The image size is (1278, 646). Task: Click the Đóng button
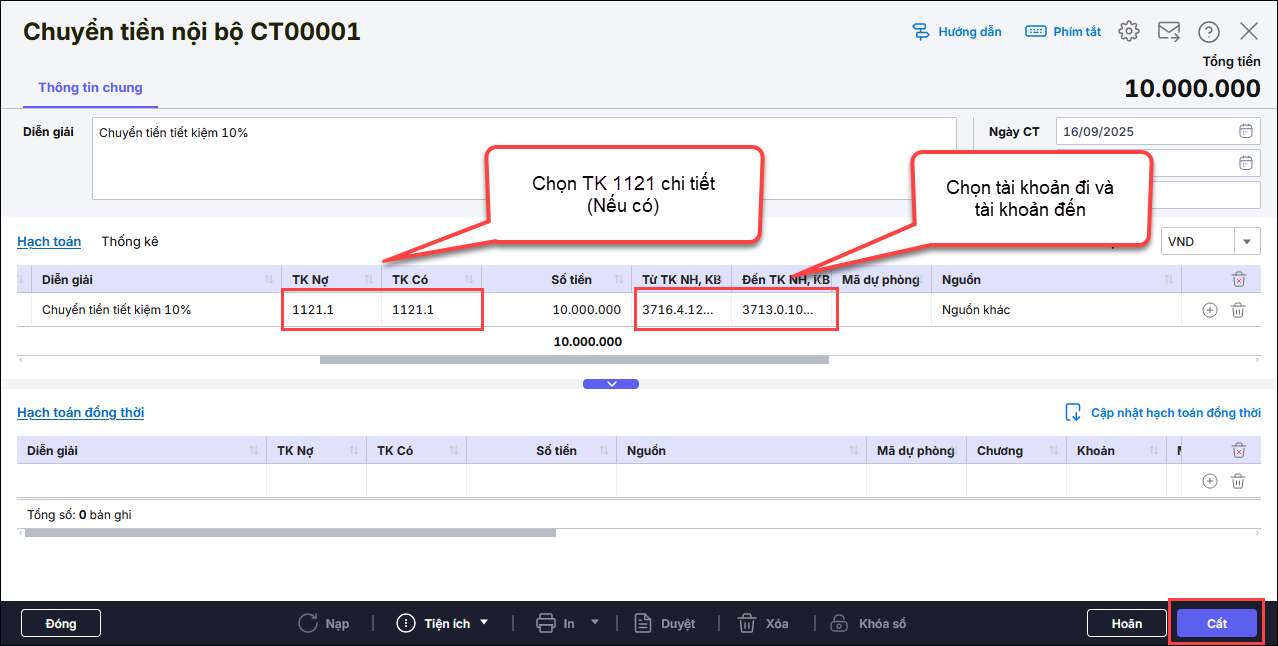tap(61, 623)
